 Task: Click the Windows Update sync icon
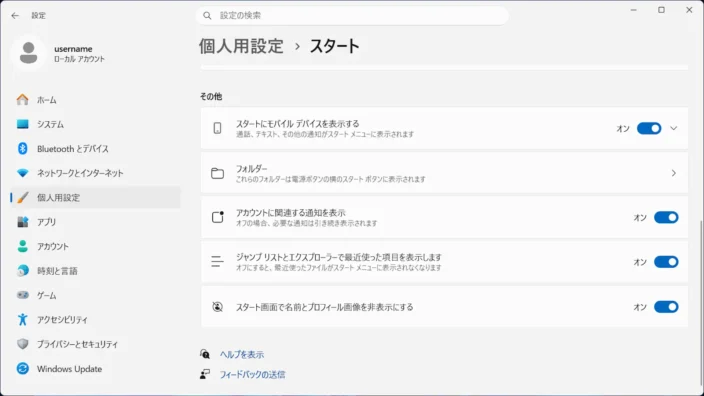(22, 369)
